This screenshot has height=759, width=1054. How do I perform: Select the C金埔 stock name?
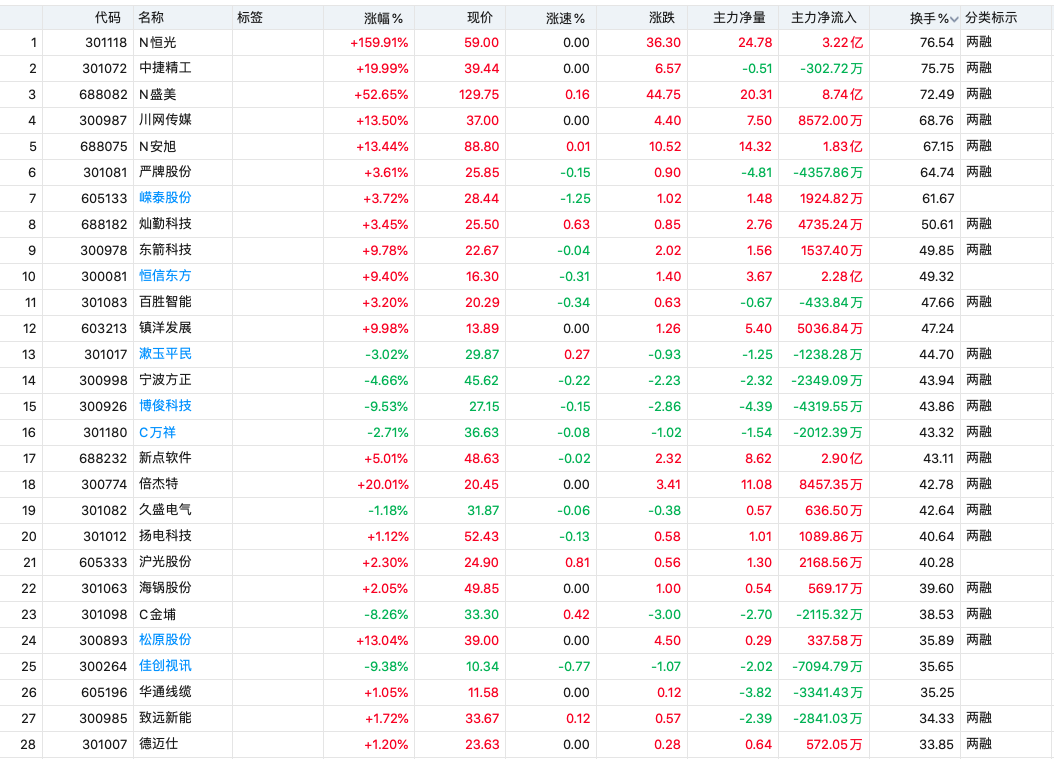coord(157,614)
